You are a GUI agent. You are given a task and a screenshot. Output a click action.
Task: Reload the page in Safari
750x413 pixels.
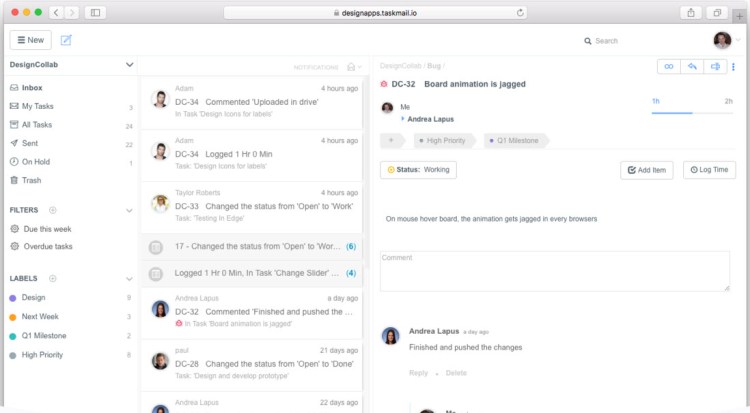click(x=520, y=13)
